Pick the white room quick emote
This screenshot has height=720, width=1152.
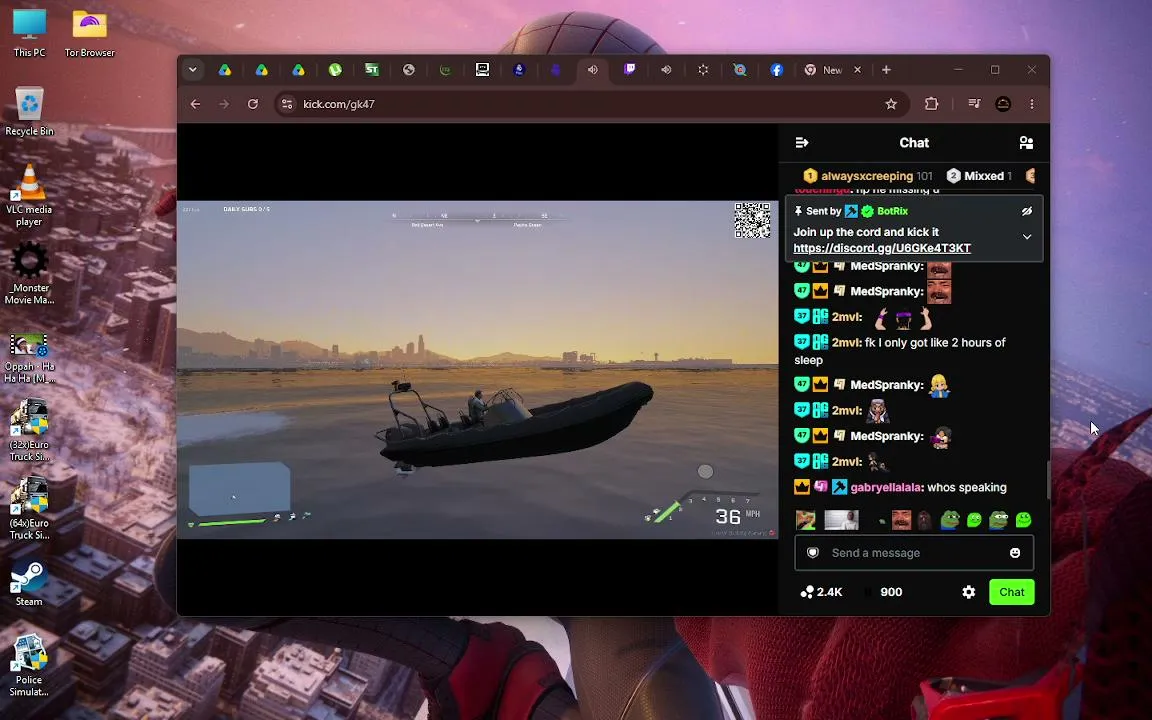click(841, 520)
